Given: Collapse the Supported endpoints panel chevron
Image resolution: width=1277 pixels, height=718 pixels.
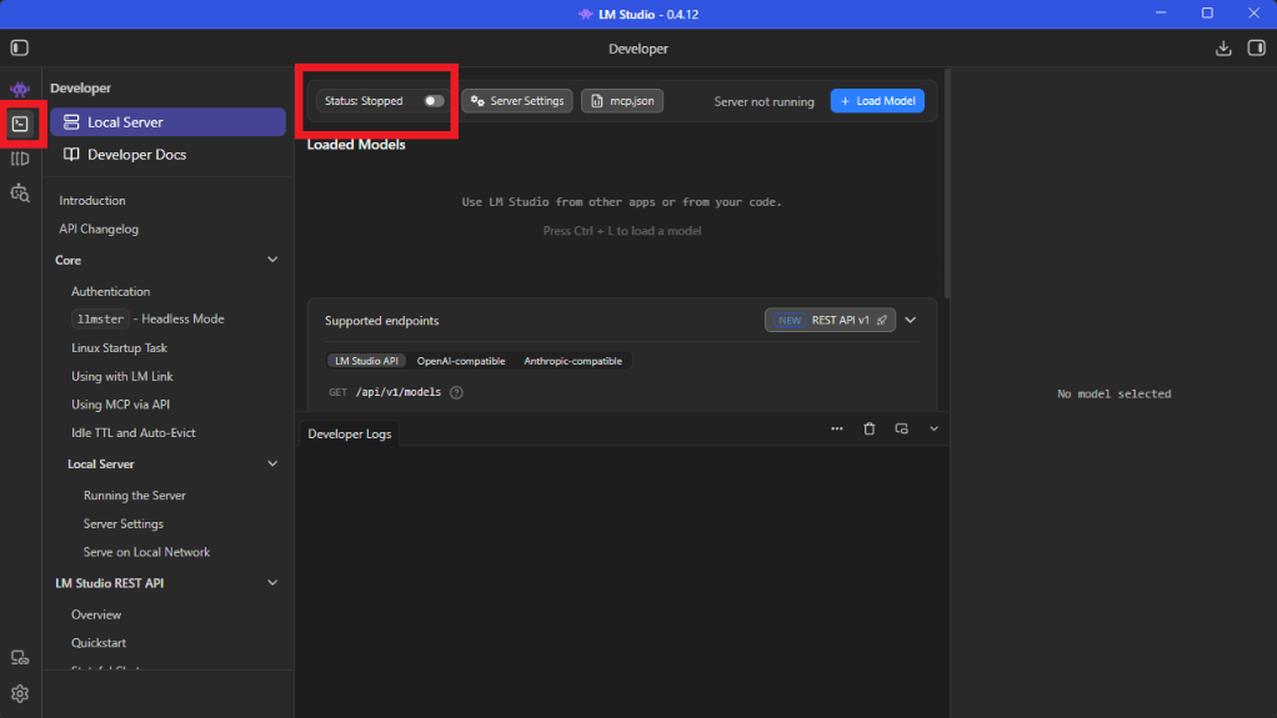Looking at the screenshot, I should pos(910,321).
